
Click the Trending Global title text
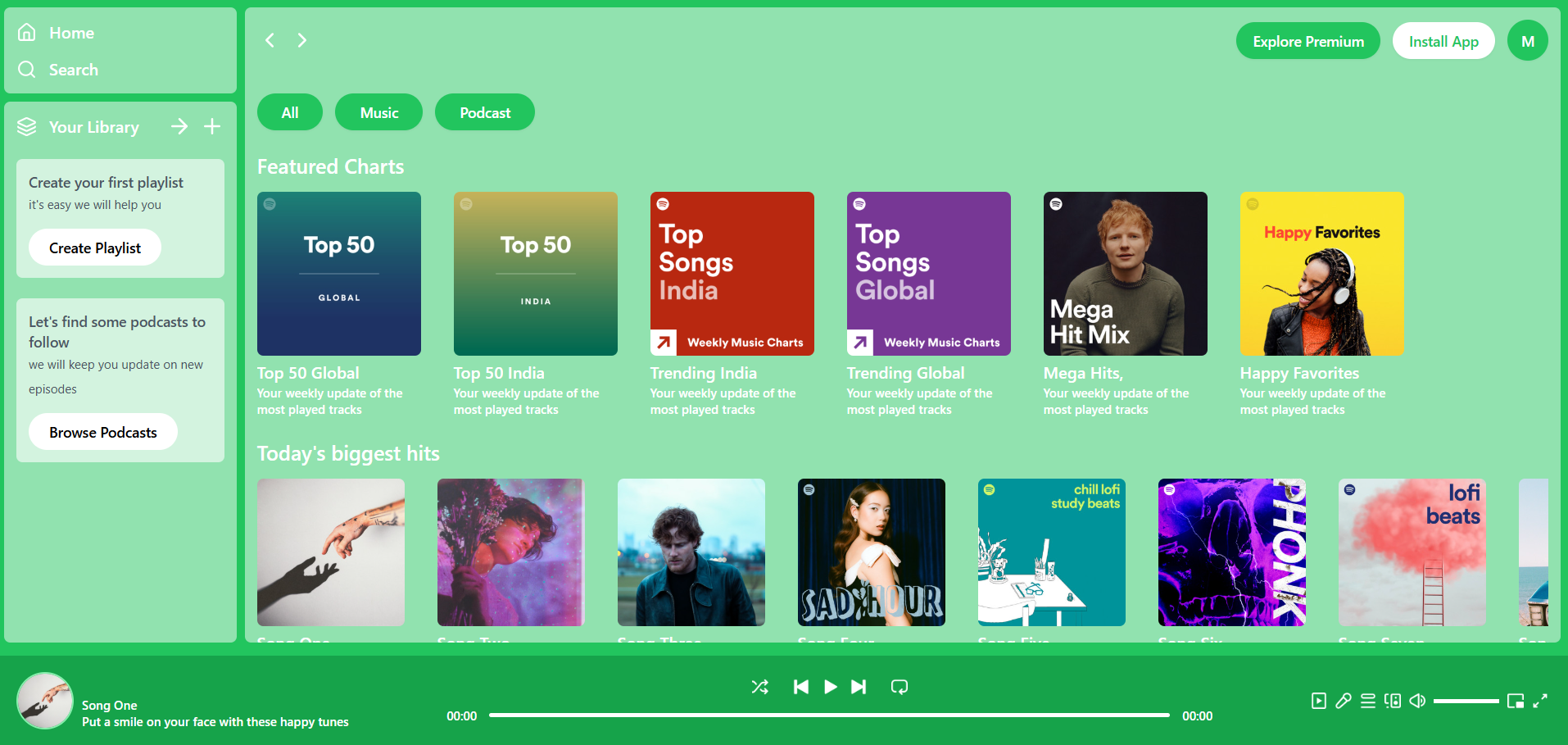tap(906, 373)
